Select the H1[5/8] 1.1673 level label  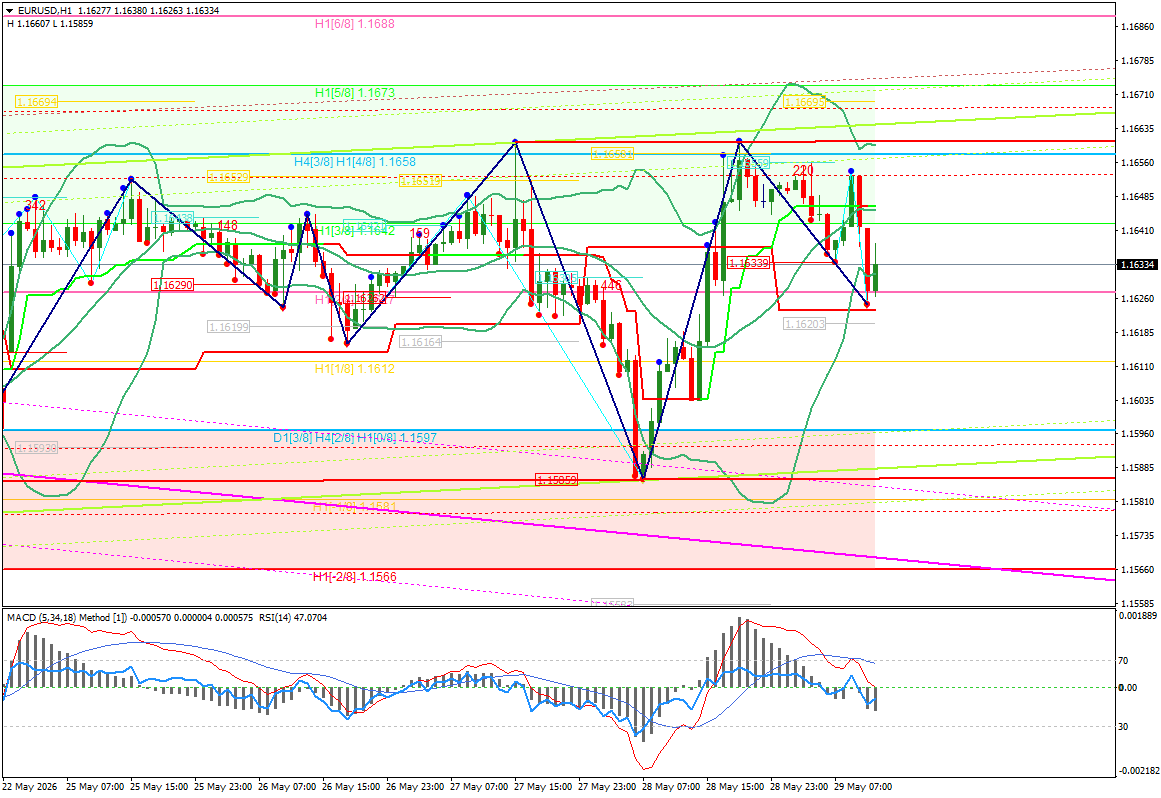coord(355,93)
